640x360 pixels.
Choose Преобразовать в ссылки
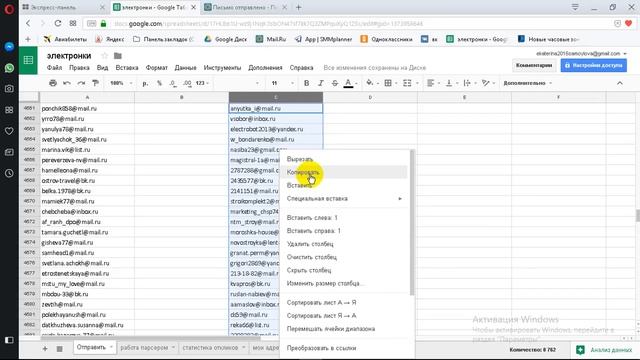click(x=344, y=348)
